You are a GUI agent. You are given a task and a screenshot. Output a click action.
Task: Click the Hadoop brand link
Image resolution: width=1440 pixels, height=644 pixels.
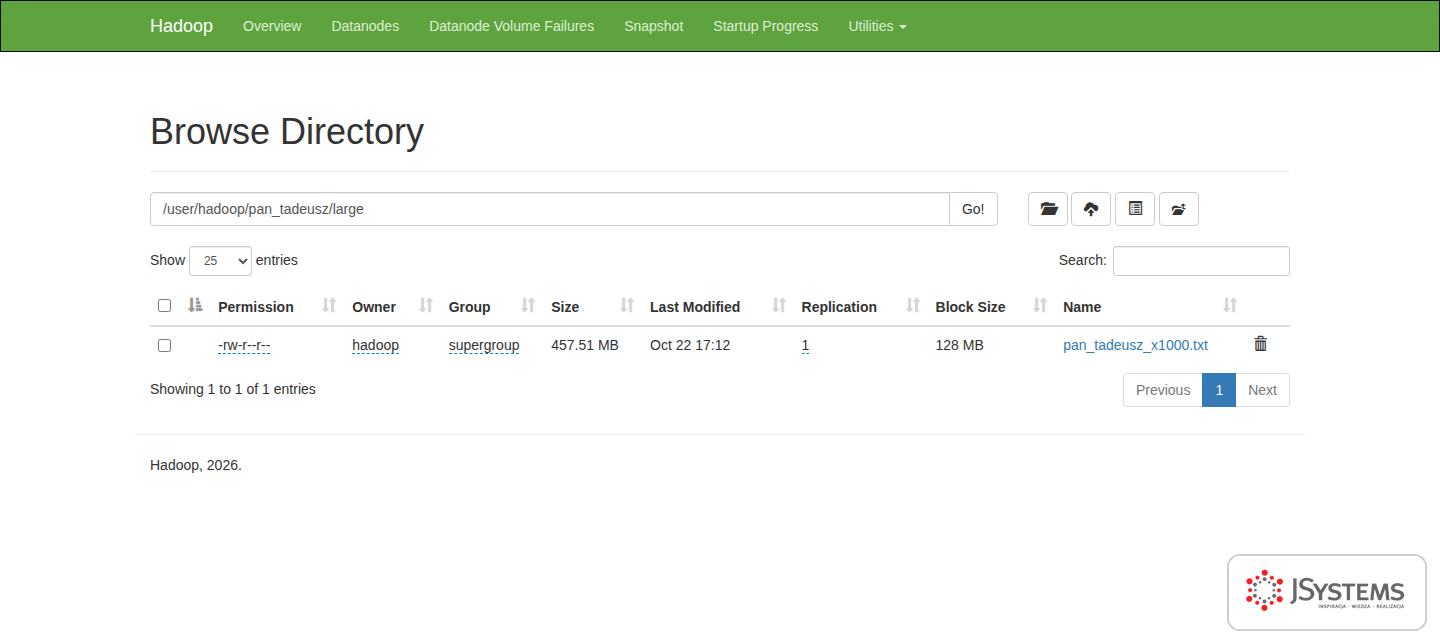181,26
